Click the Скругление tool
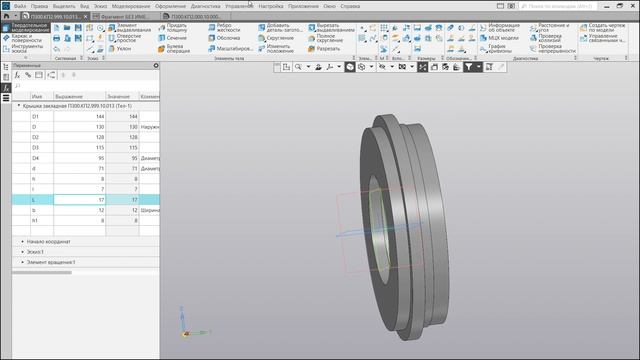Image resolution: width=640 pixels, height=360 pixels. pyautogui.click(x=276, y=38)
